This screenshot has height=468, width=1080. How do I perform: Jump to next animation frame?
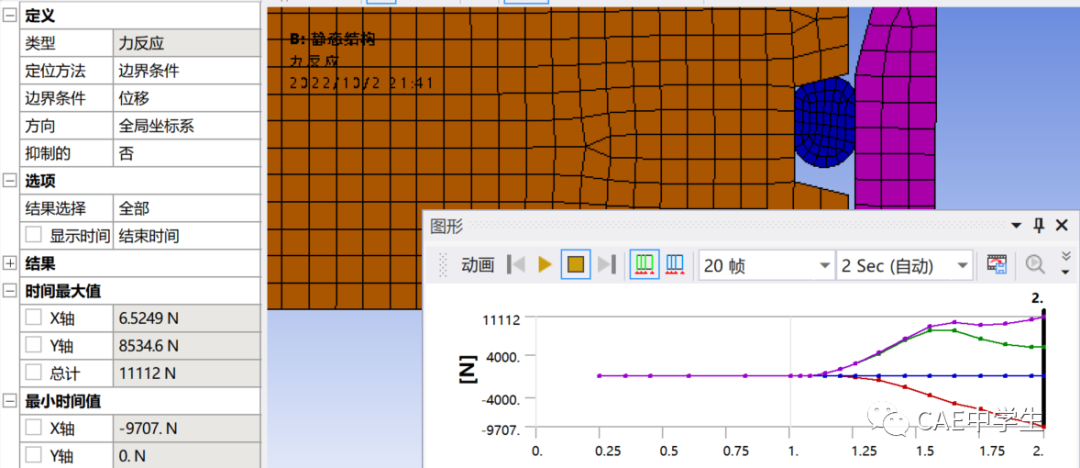(x=606, y=265)
